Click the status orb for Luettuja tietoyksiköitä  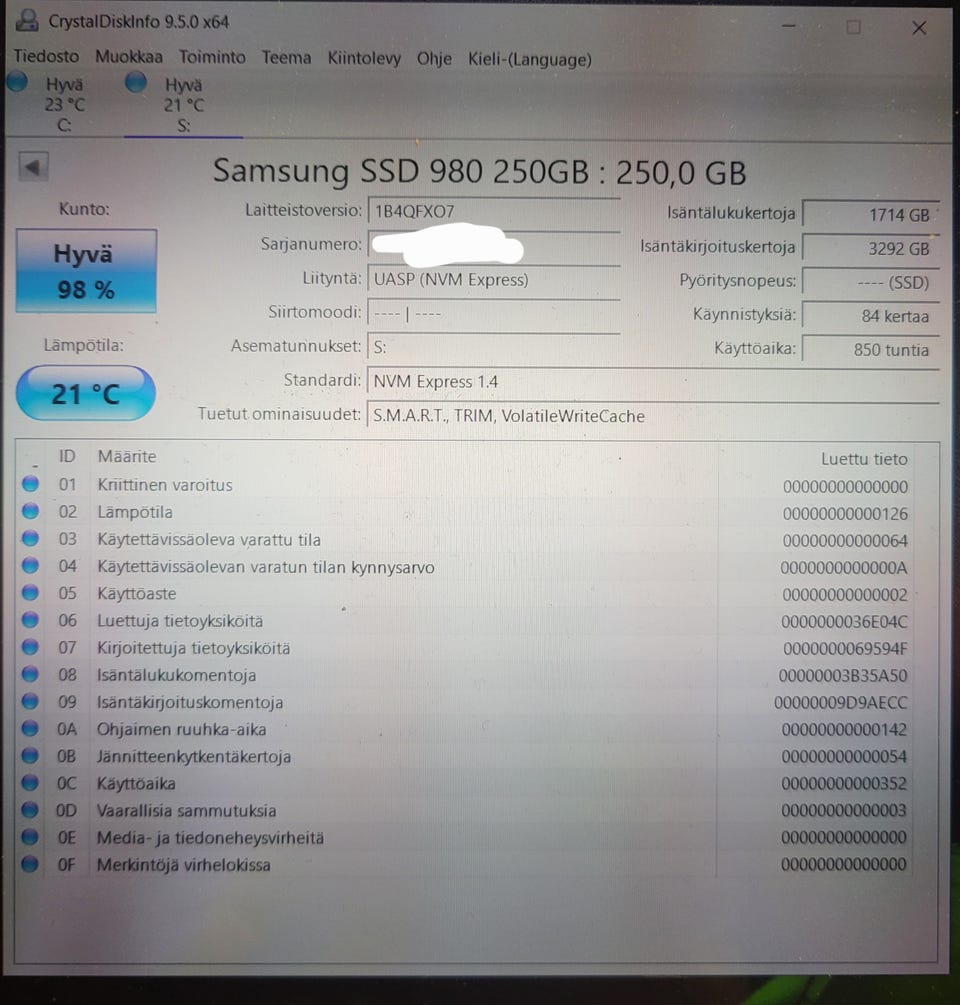(30, 620)
